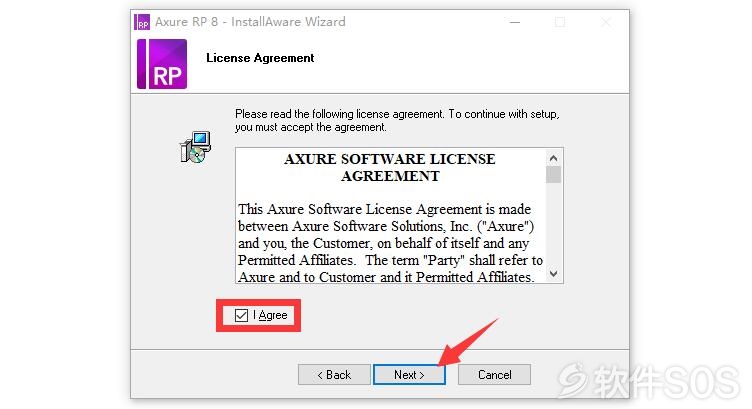The width and height of the screenshot is (752, 409).
Task: Go to previous step with < Back
Action: point(334,374)
